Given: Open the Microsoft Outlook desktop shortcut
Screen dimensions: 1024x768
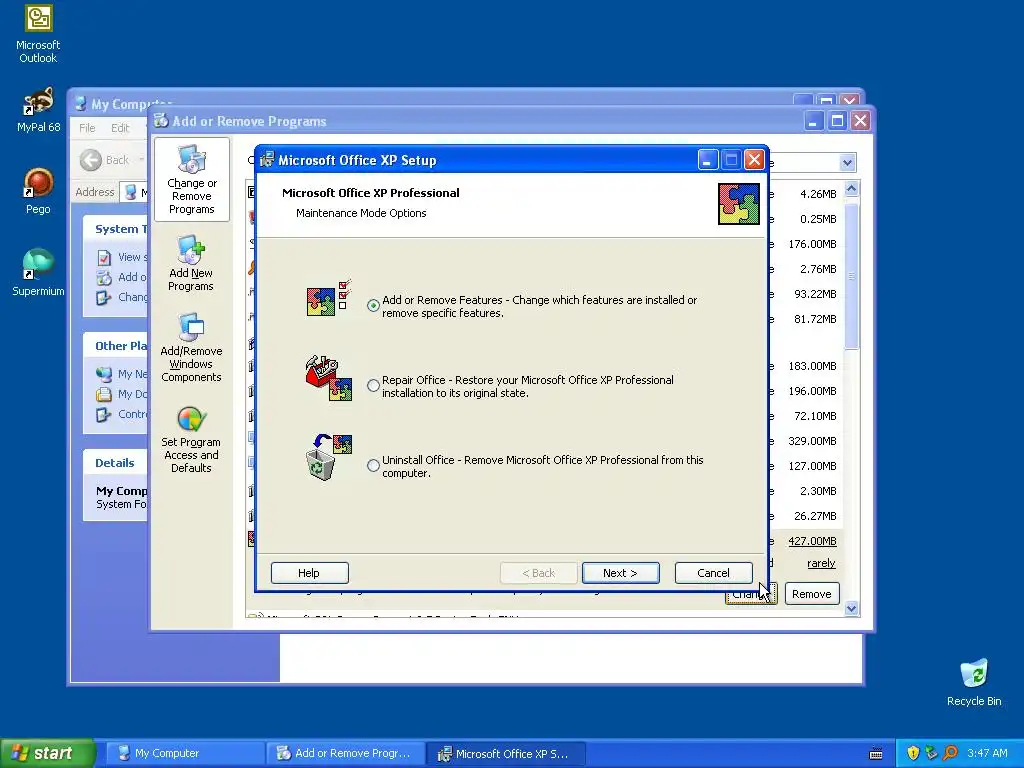Looking at the screenshot, I should pyautogui.click(x=38, y=34).
